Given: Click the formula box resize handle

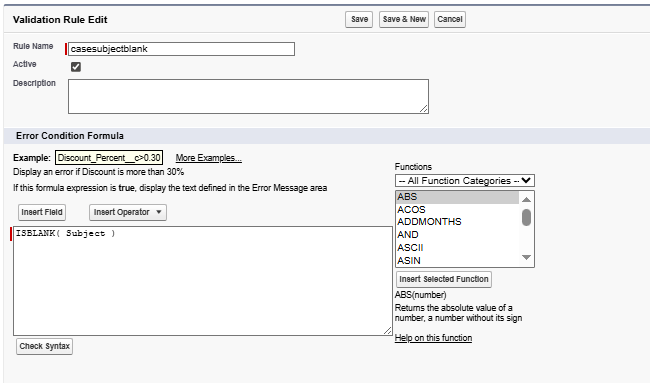Looking at the screenshot, I should (x=388, y=330).
